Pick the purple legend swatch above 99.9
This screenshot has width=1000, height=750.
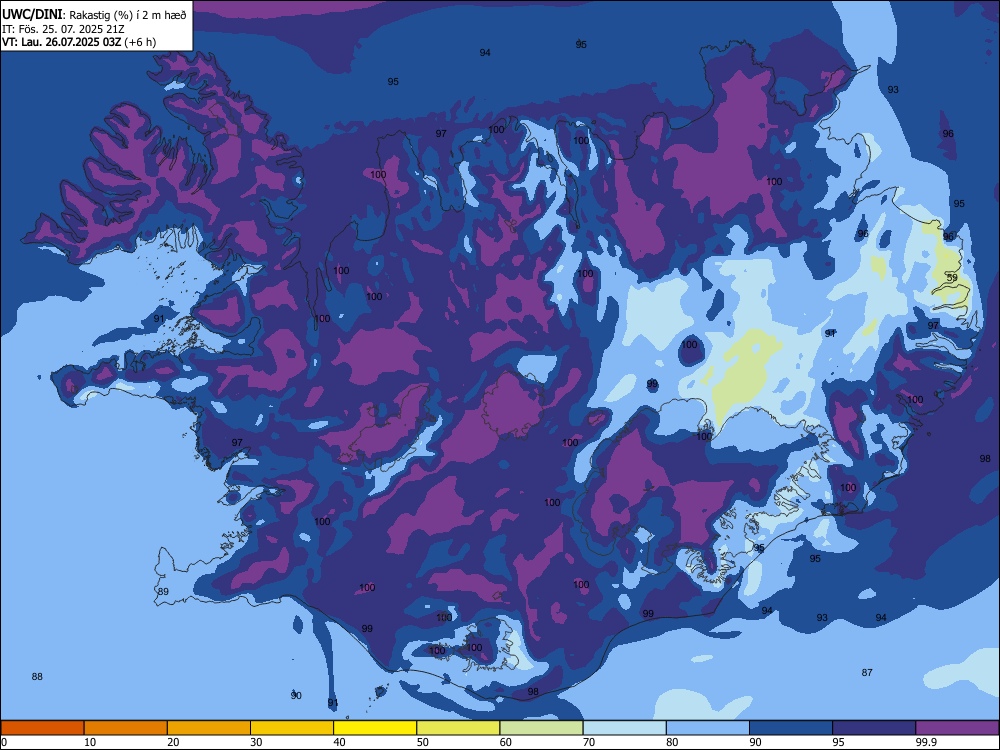pos(957,728)
